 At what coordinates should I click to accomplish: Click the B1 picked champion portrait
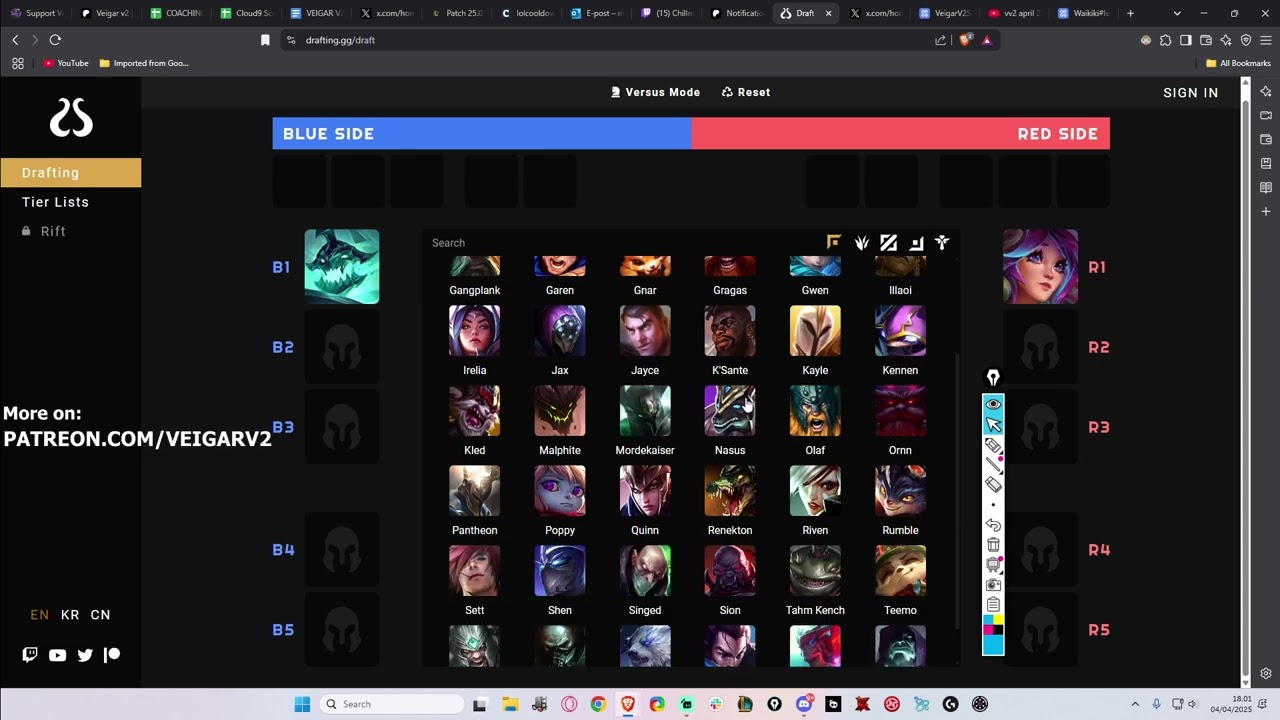point(342,267)
